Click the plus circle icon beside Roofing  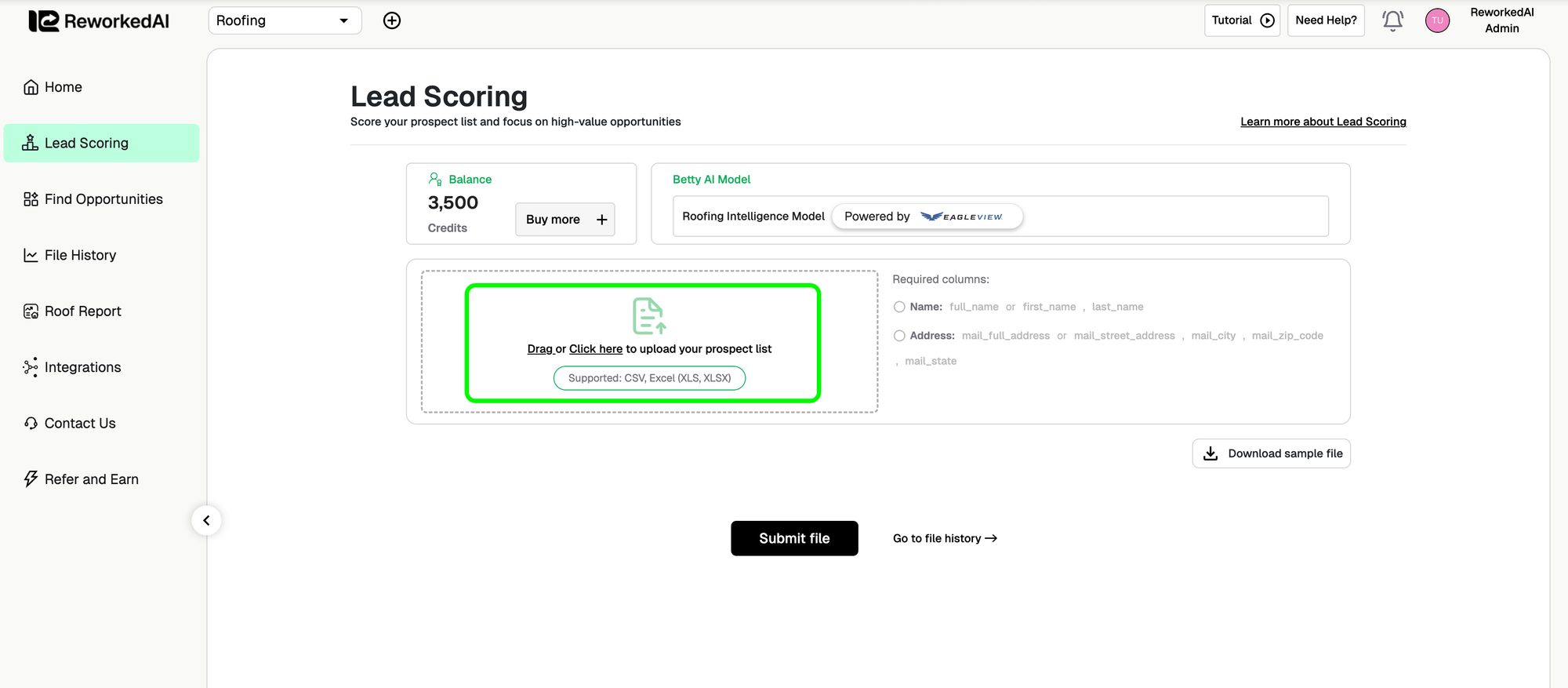tap(392, 20)
